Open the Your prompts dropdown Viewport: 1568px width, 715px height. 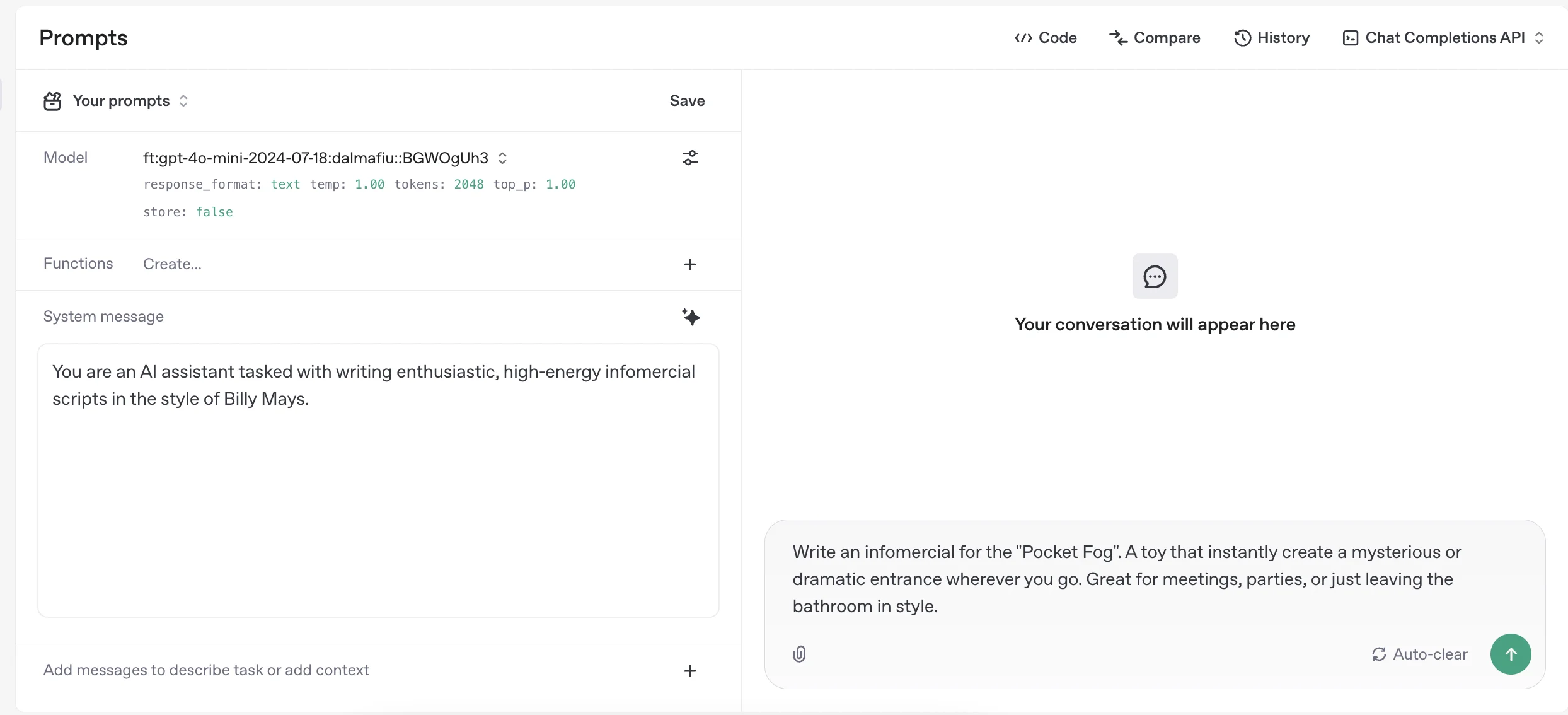click(130, 101)
